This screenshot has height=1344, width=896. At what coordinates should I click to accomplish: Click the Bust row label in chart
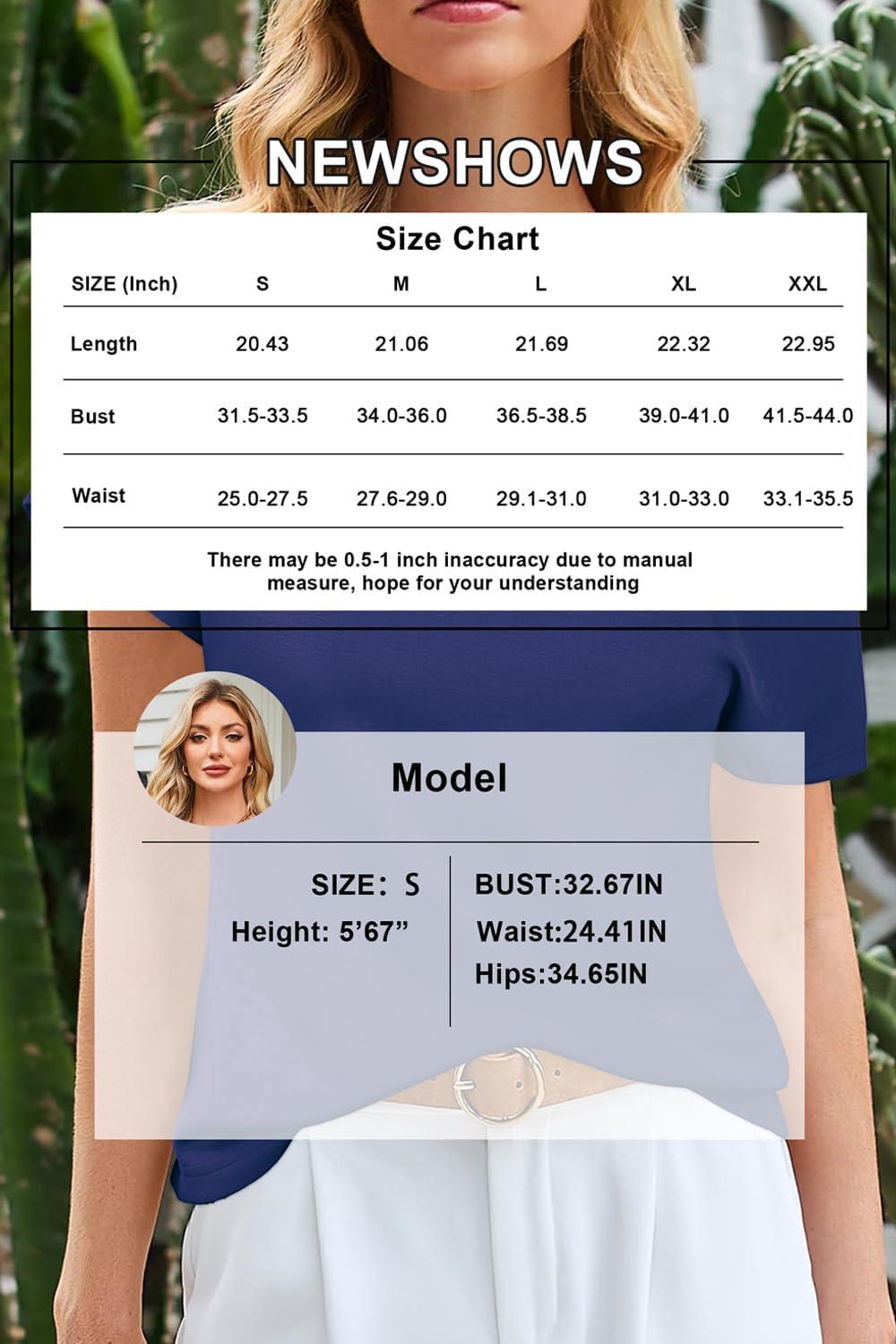click(93, 417)
